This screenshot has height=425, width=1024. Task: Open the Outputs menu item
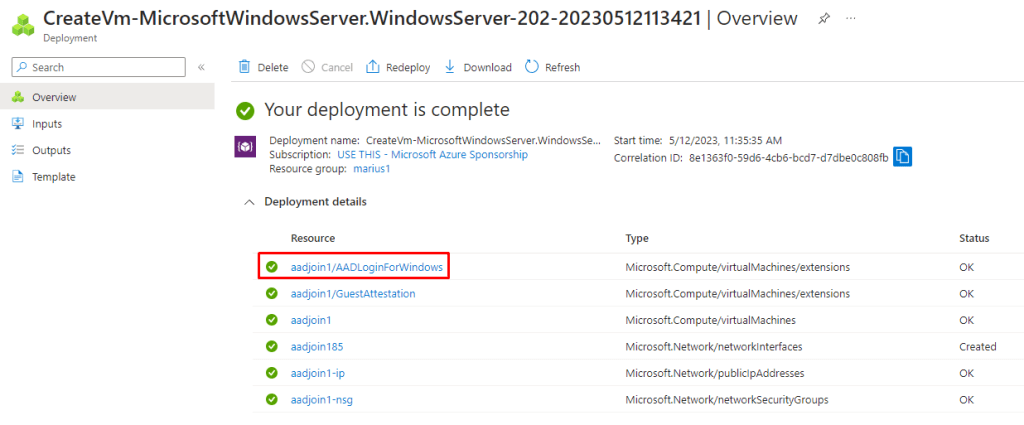tap(51, 150)
